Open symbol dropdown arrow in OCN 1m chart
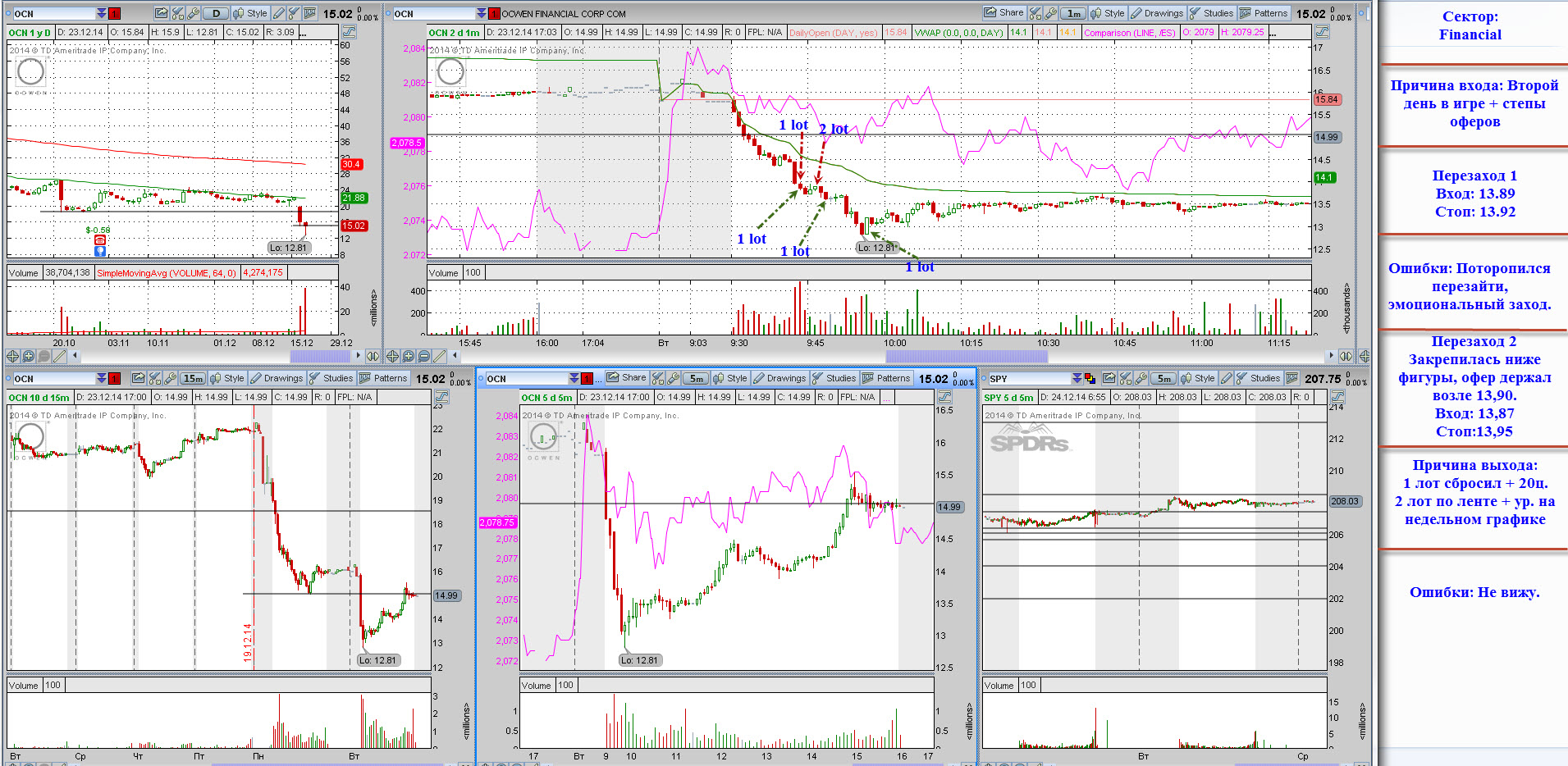The width and height of the screenshot is (1568, 766). coord(481,13)
